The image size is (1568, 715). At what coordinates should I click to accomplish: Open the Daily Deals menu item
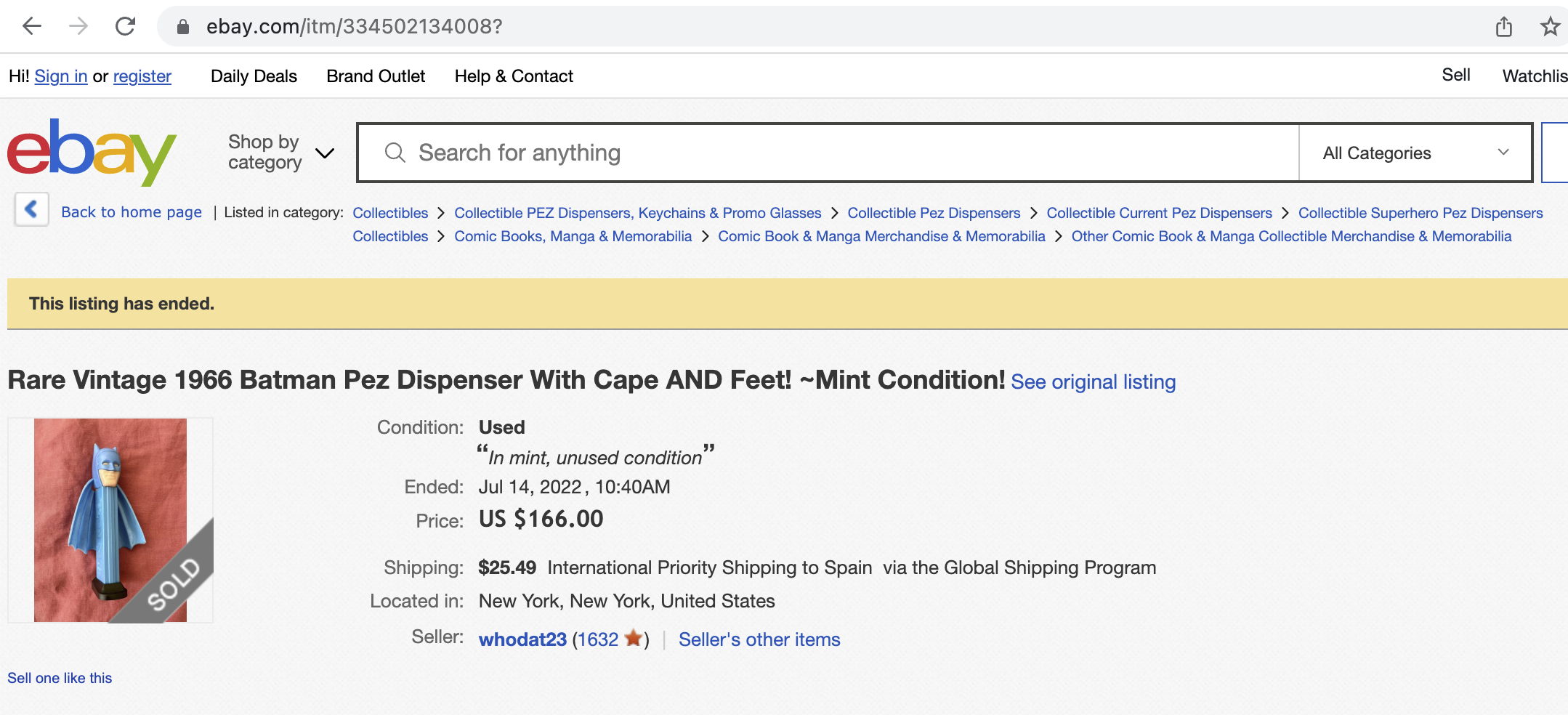pos(254,76)
